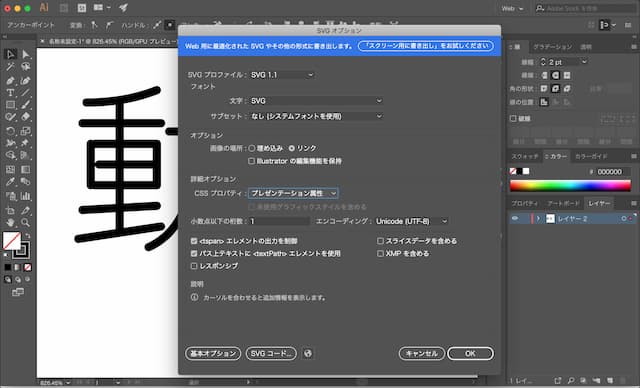The height and width of the screenshot is (388, 640).
Task: Select the Rectangle tool
Action: [x=10, y=105]
